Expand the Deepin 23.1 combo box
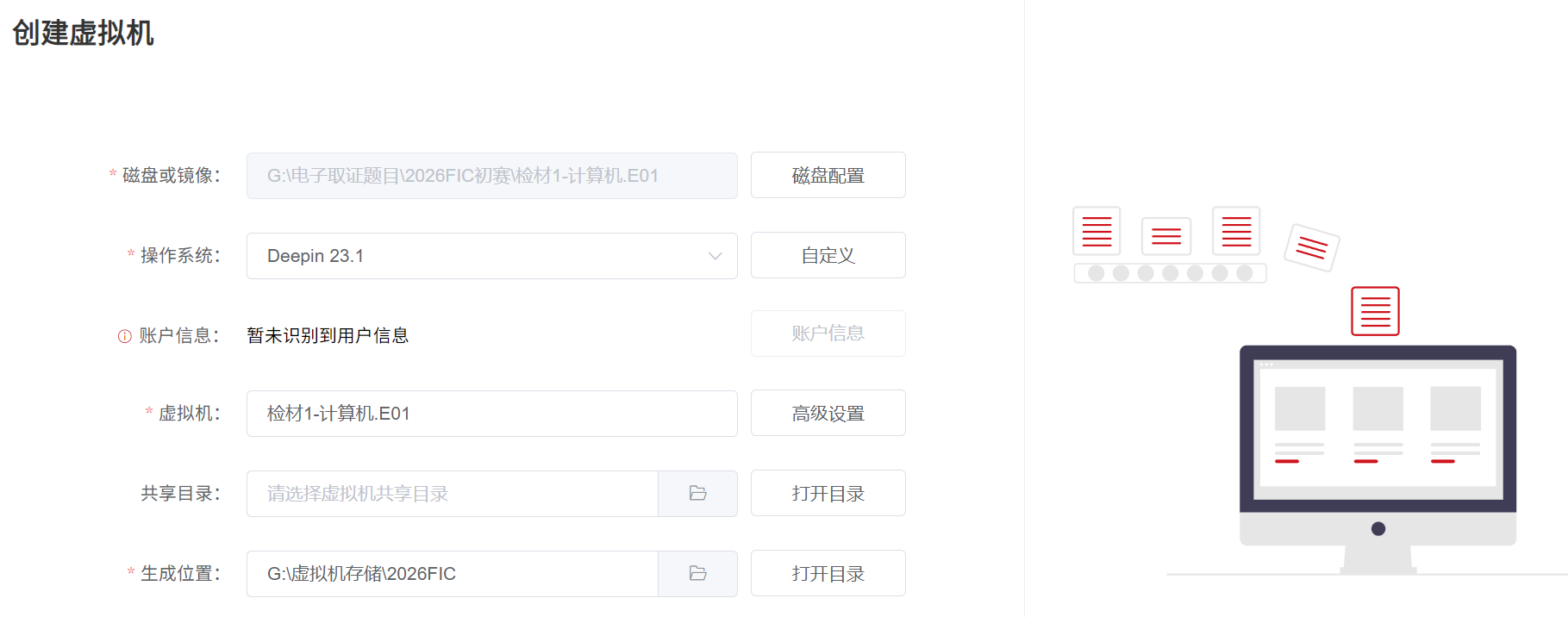This screenshot has height=617, width=1568. pyautogui.click(x=492, y=256)
